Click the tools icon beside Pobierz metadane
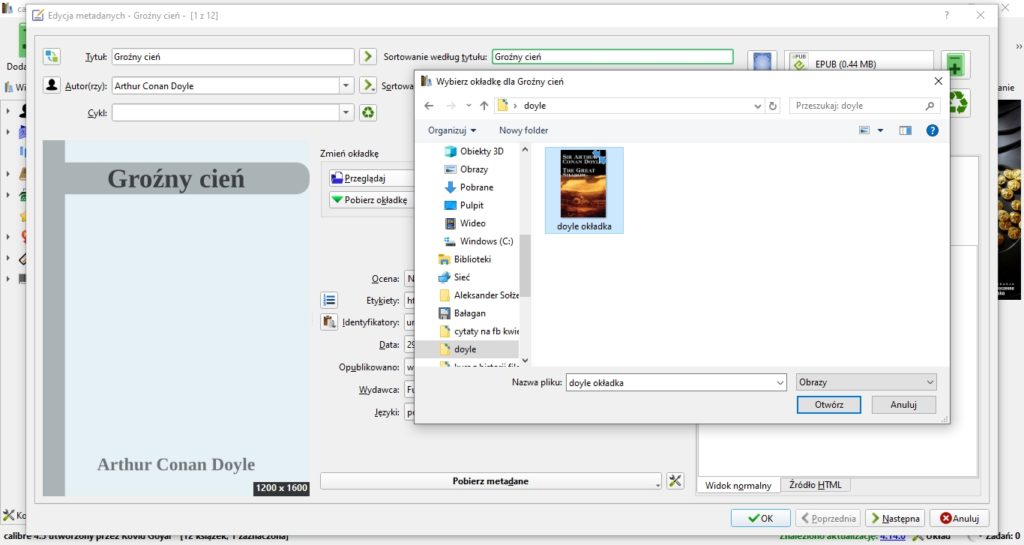This screenshot has height=545, width=1024. (x=675, y=481)
